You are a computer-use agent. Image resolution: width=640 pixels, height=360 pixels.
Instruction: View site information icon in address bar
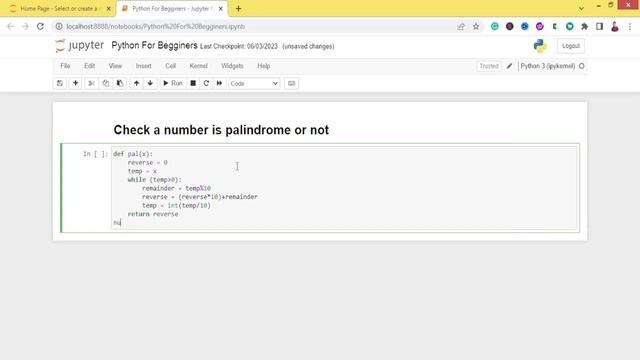pyautogui.click(x=59, y=27)
